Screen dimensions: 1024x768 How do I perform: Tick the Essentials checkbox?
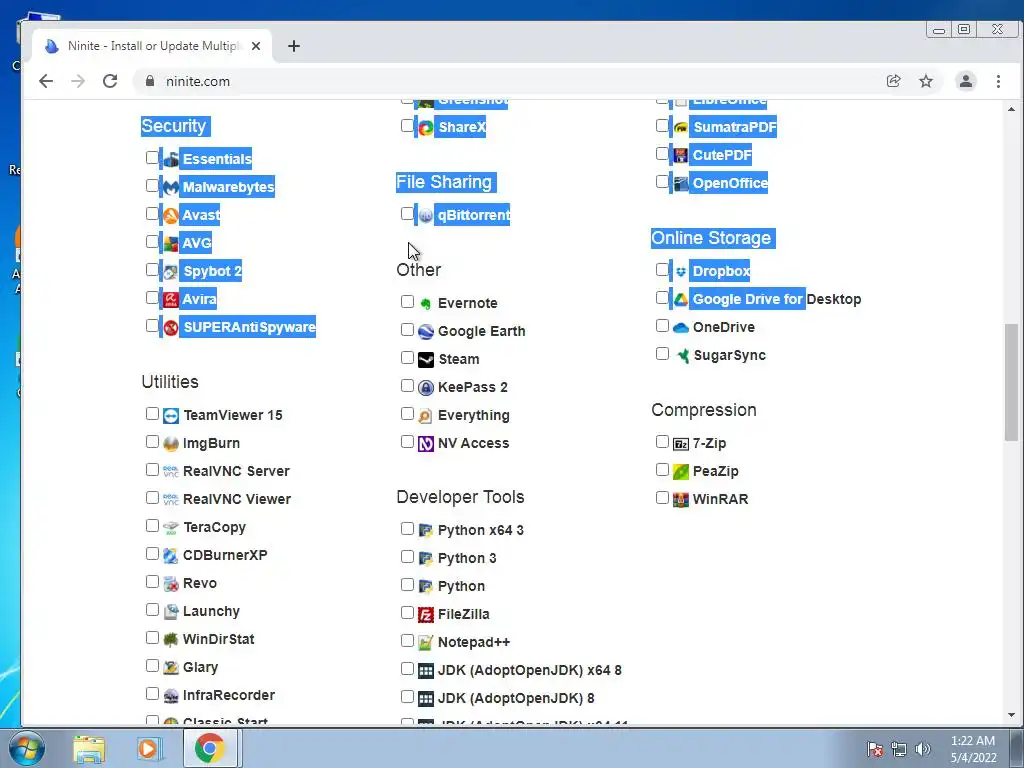click(152, 157)
